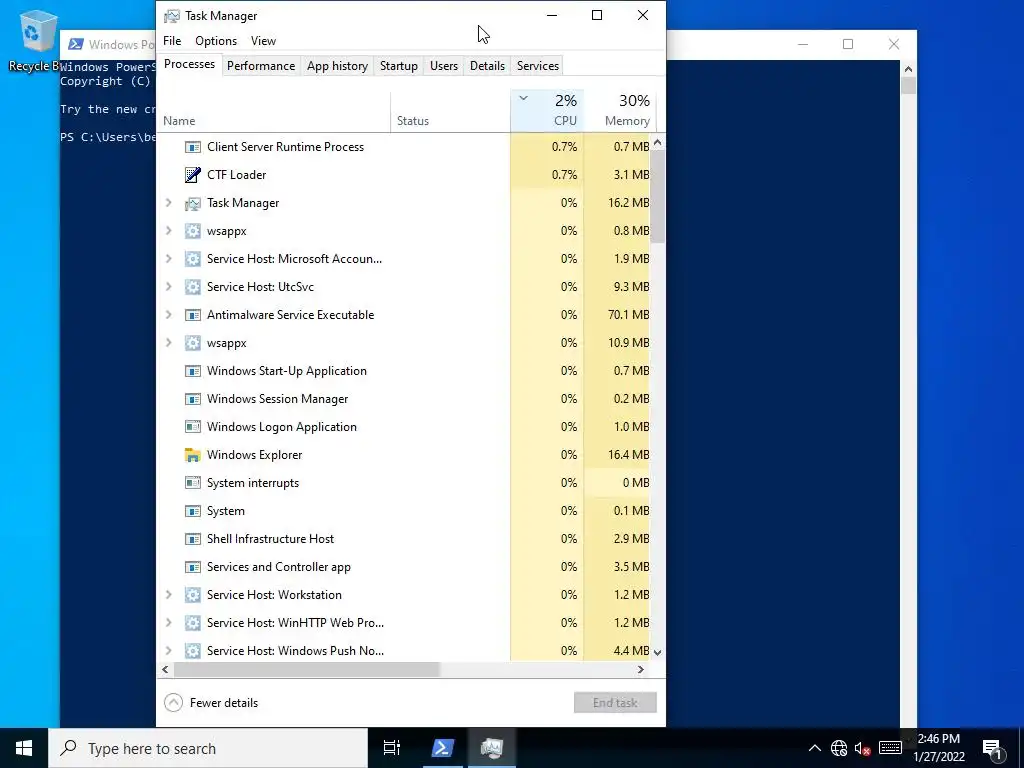Click the scroll-down arrow of process list
Image resolution: width=1024 pixels, height=768 pixels.
(x=658, y=652)
